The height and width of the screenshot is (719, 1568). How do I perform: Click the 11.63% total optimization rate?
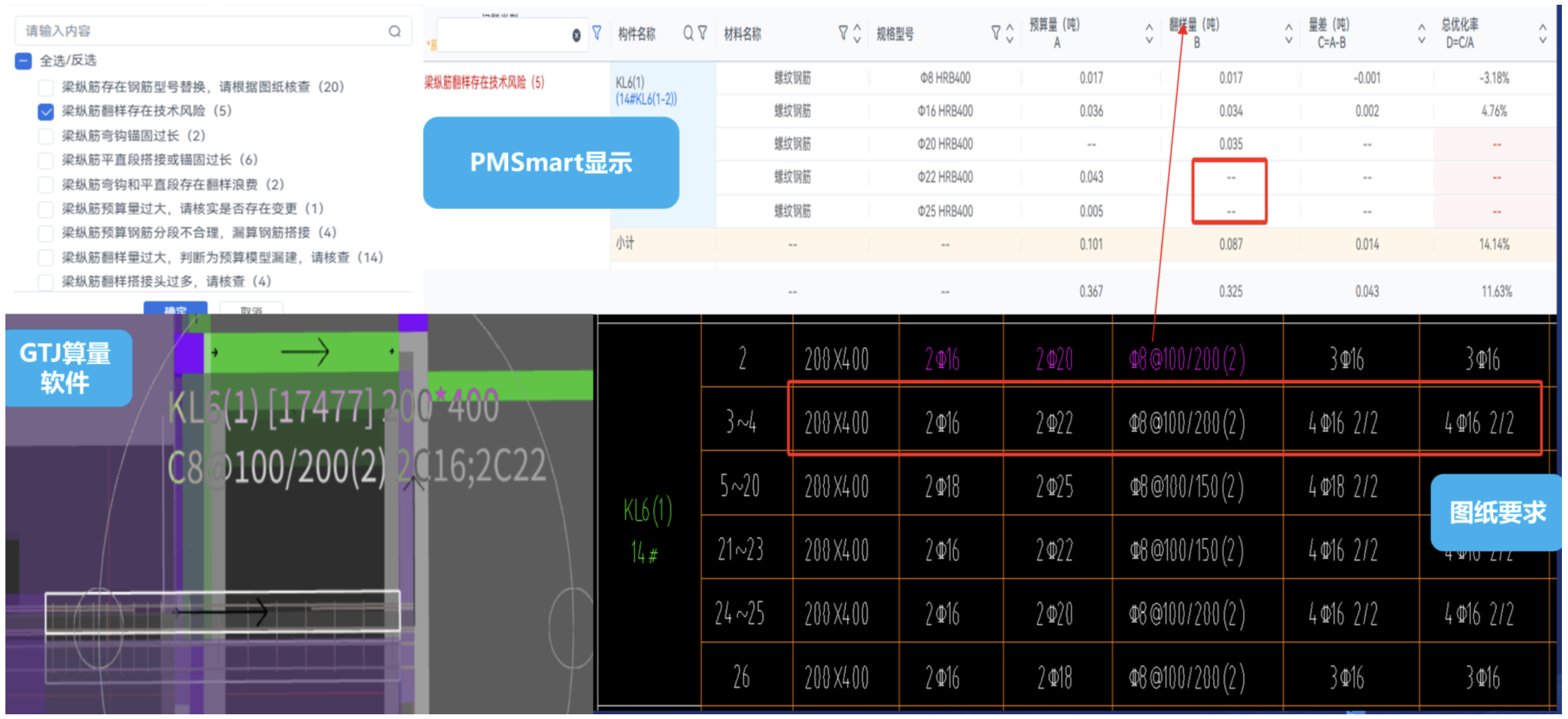(x=1496, y=292)
